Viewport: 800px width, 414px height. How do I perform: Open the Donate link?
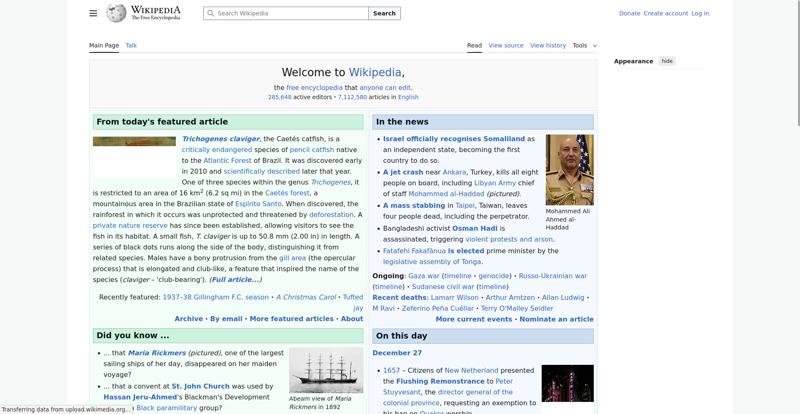[x=629, y=14]
